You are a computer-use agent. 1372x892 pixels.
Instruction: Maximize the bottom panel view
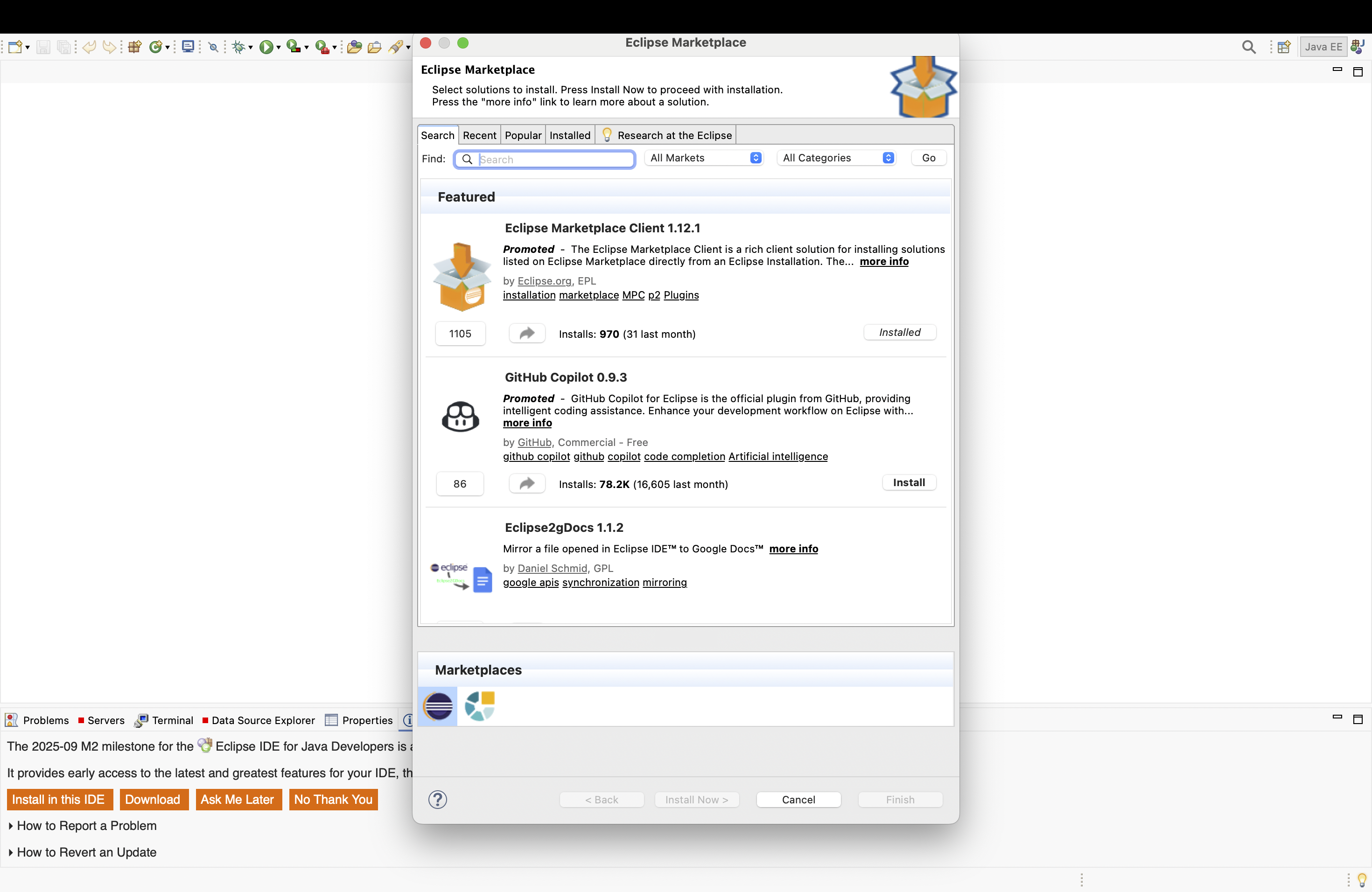pos(1358,719)
